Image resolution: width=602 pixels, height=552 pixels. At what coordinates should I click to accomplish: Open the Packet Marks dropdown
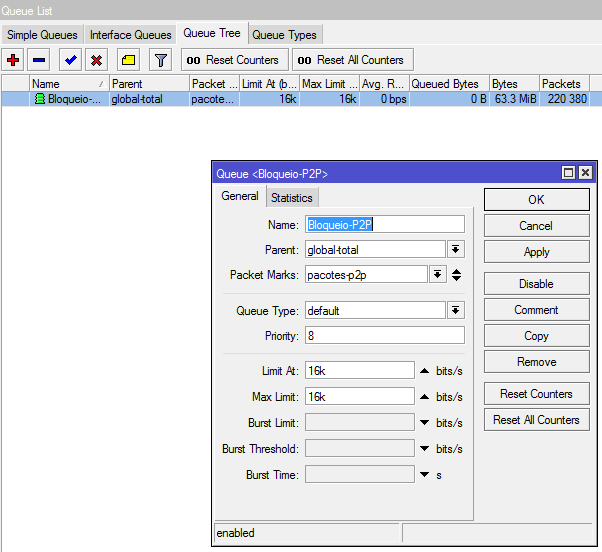(438, 275)
